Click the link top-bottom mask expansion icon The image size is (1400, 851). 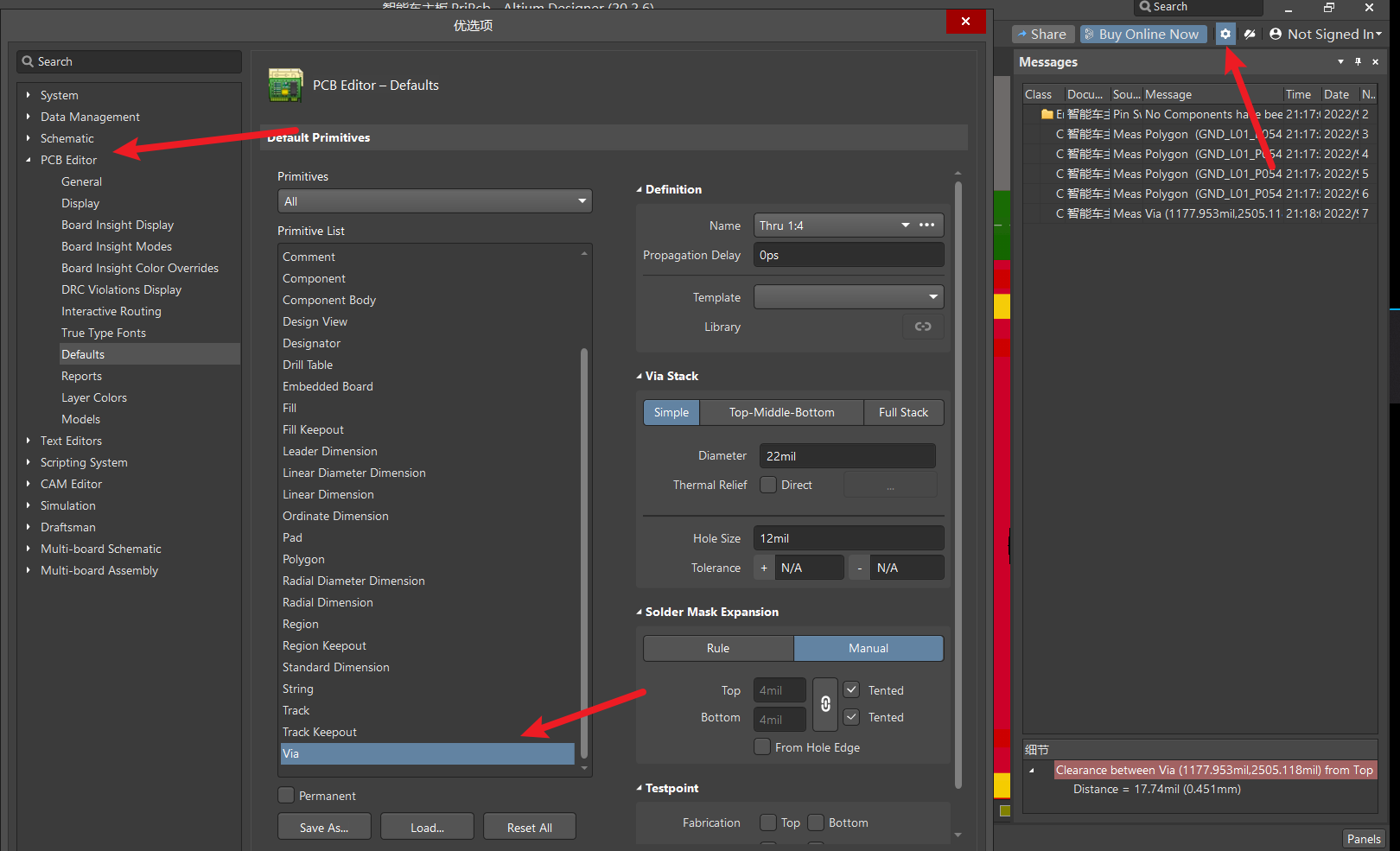point(825,704)
